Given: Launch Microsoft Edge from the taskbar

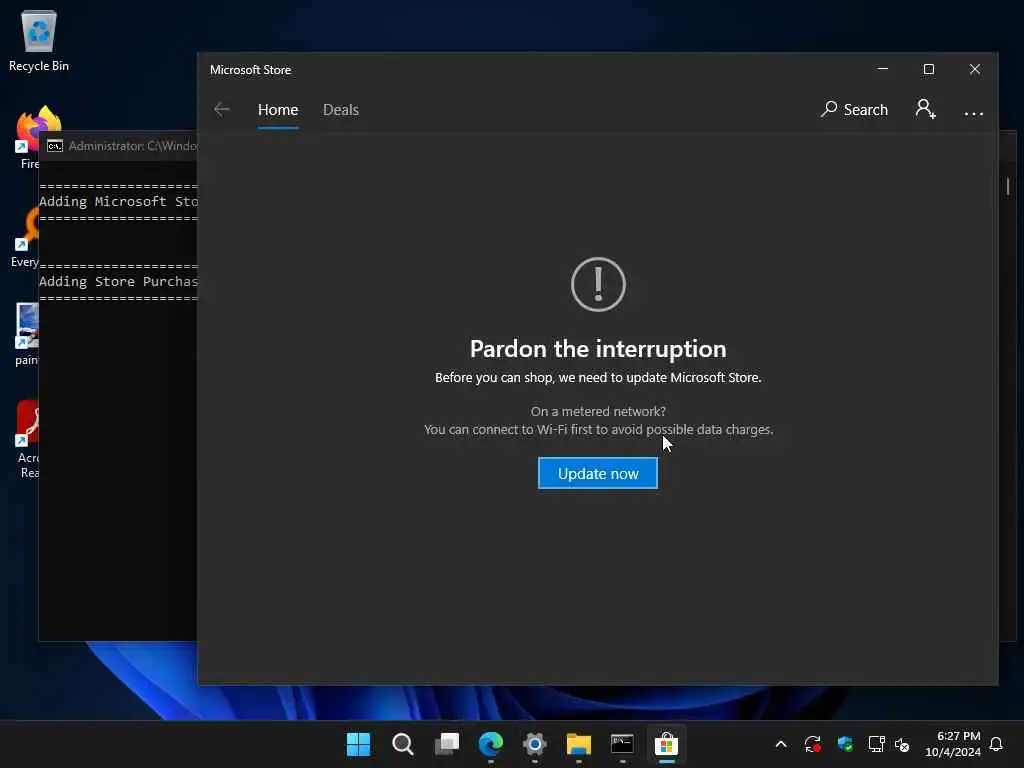Looking at the screenshot, I should [x=490, y=744].
